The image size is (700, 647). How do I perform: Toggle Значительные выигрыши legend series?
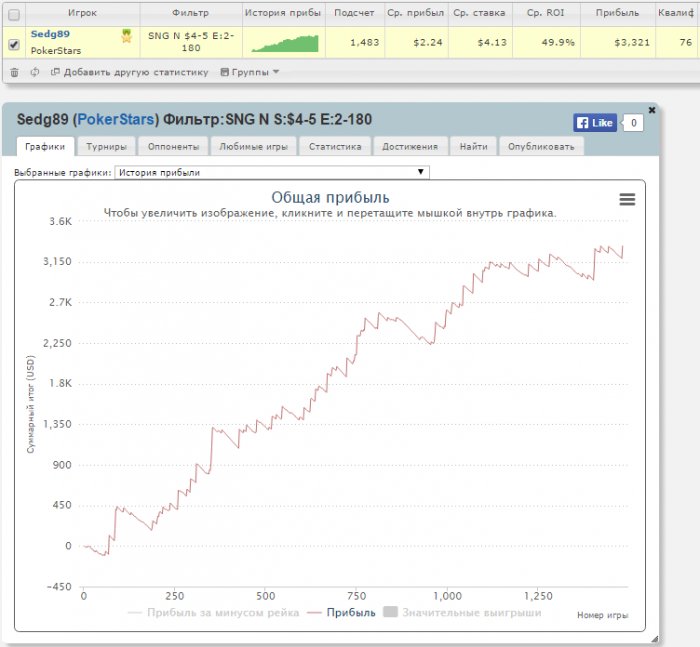pos(462,613)
